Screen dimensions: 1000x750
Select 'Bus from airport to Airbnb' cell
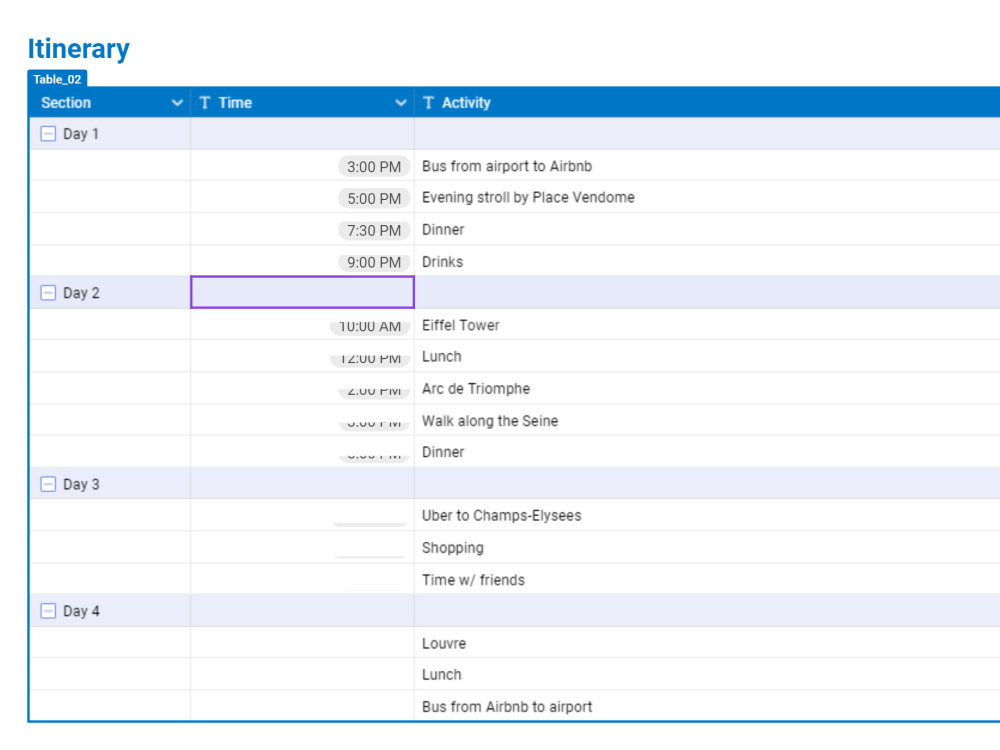coord(707,166)
